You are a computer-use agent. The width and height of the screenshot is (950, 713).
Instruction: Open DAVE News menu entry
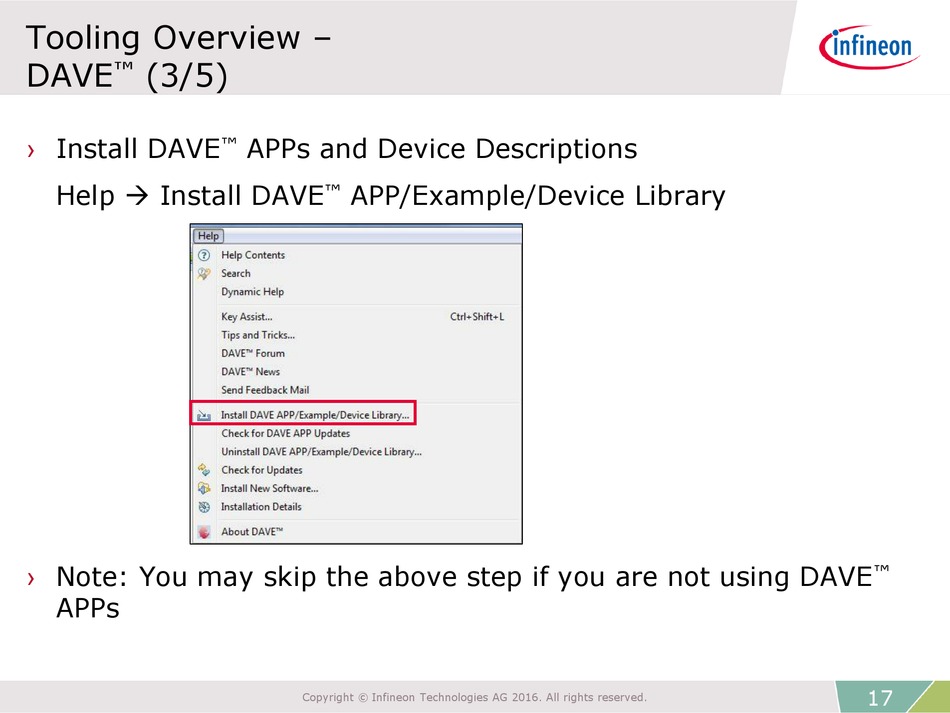250,371
